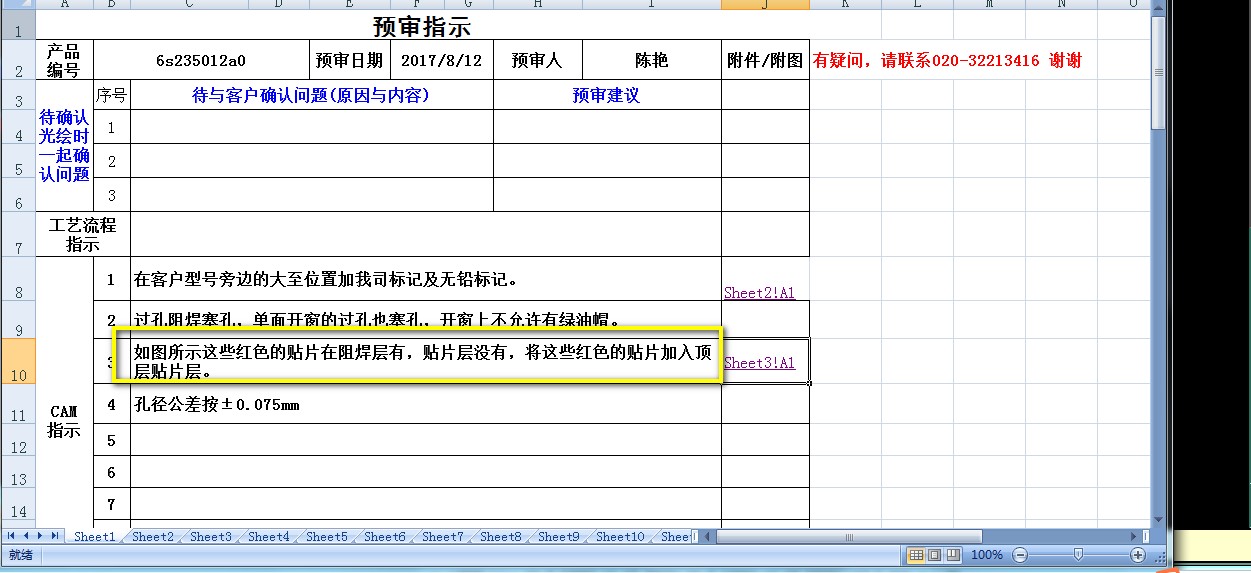This screenshot has height=573, width=1251.
Task: Switch to Normal view icon
Action: [x=916, y=554]
